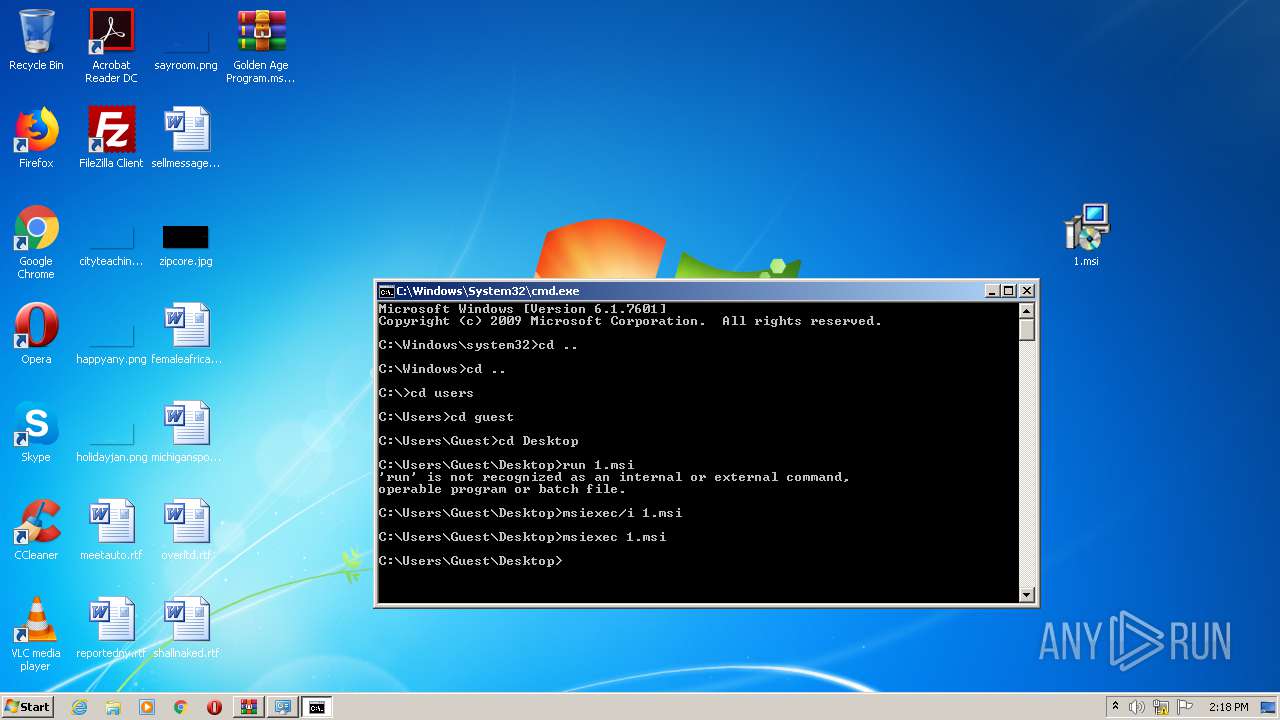Click the 'cd Desktop' command line
Image resolution: width=1280 pixels, height=720 pixels.
(x=478, y=441)
